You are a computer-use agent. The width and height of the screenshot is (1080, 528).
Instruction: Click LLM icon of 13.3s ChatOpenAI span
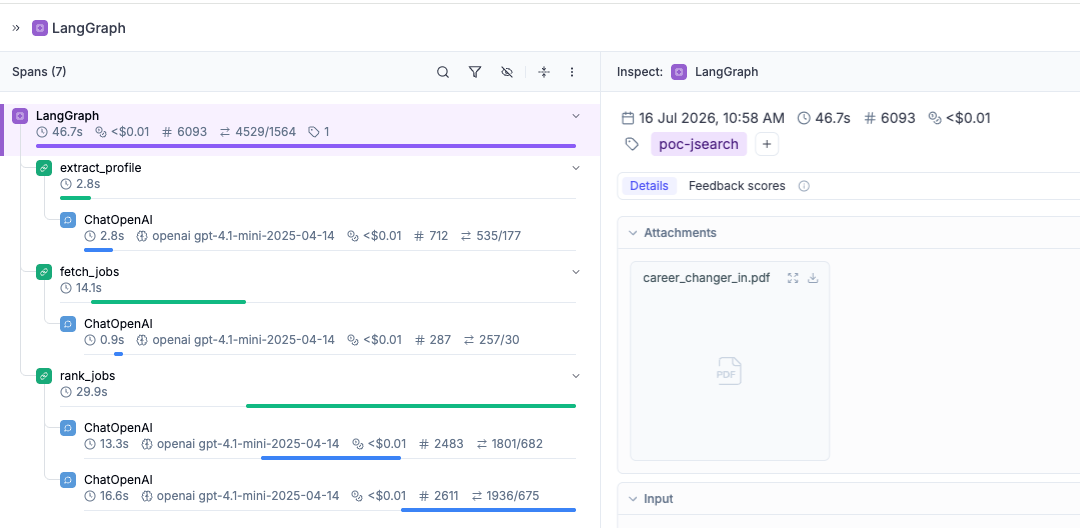point(68,427)
